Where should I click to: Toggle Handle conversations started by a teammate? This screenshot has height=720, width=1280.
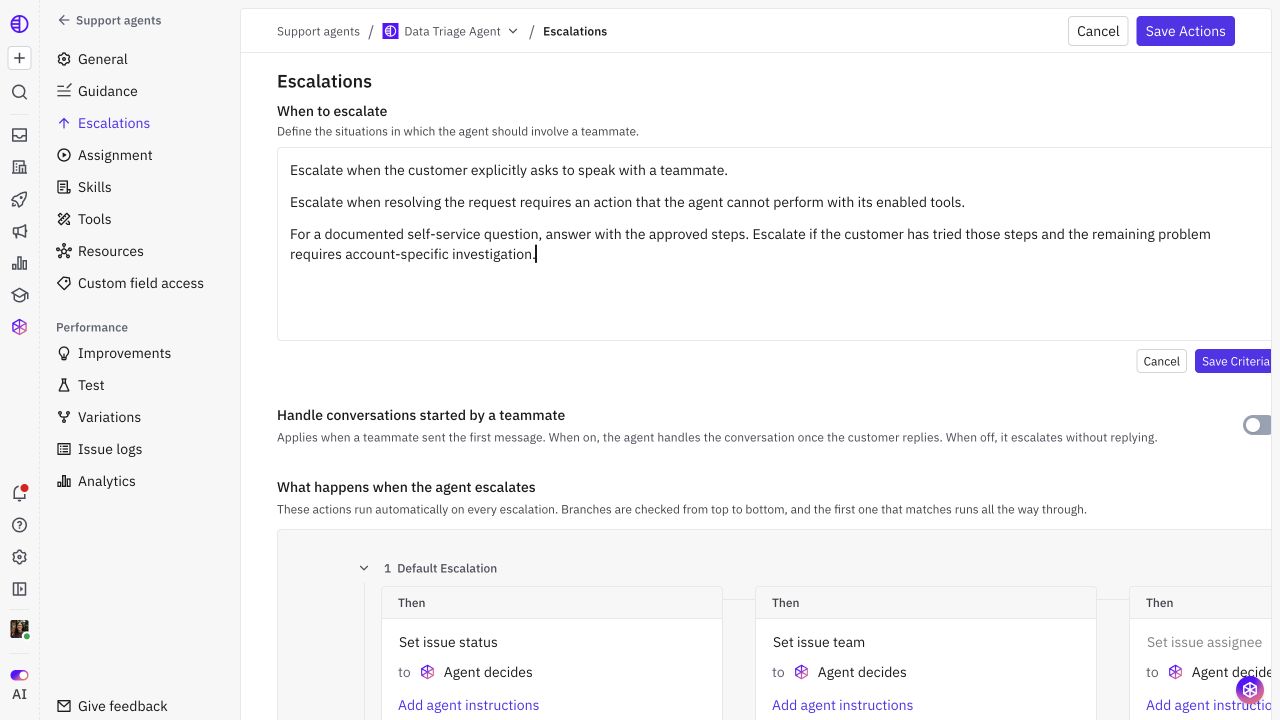pyautogui.click(x=1256, y=425)
